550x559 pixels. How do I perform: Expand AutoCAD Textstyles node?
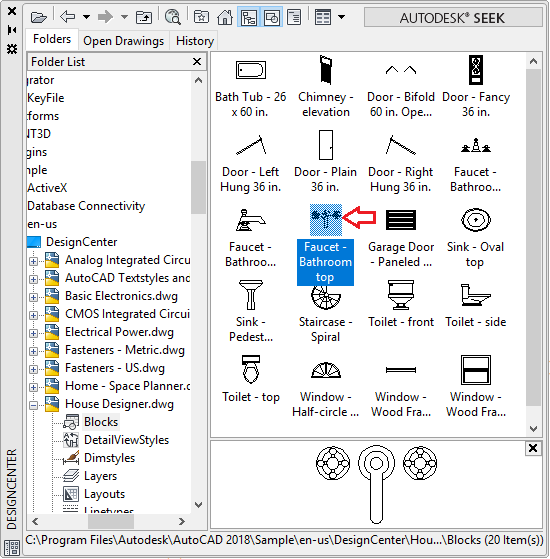coord(34,279)
